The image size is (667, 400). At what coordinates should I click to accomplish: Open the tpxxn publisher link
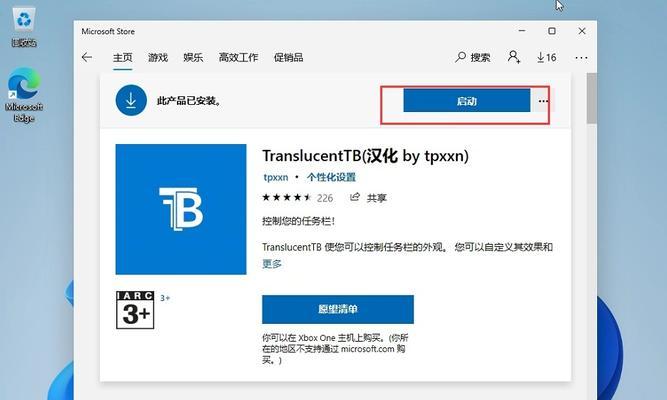pyautogui.click(x=276, y=177)
